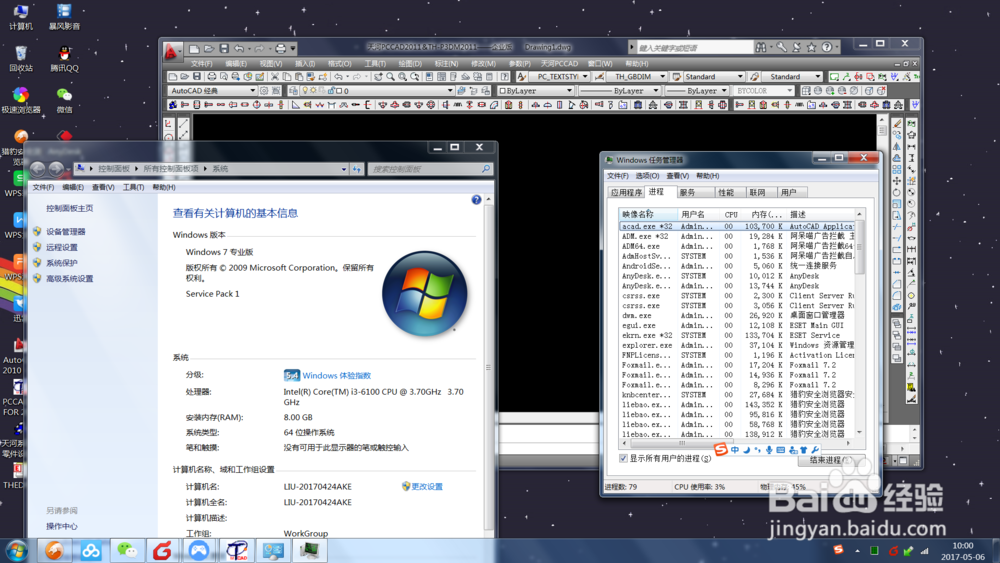Open Tencent QQ desktop icon

(x=64, y=59)
